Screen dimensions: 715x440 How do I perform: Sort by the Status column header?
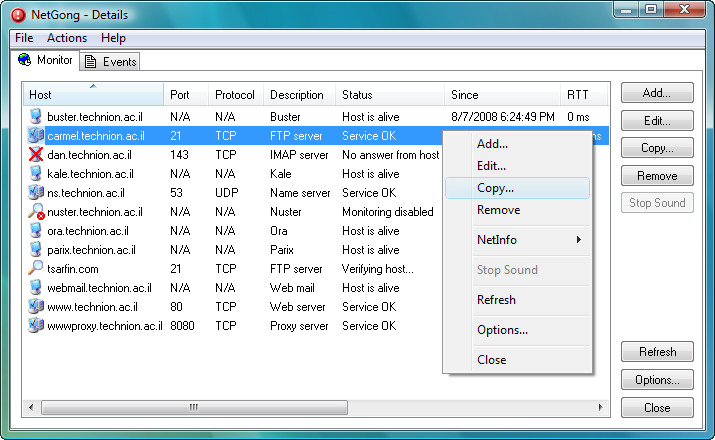tap(390, 94)
